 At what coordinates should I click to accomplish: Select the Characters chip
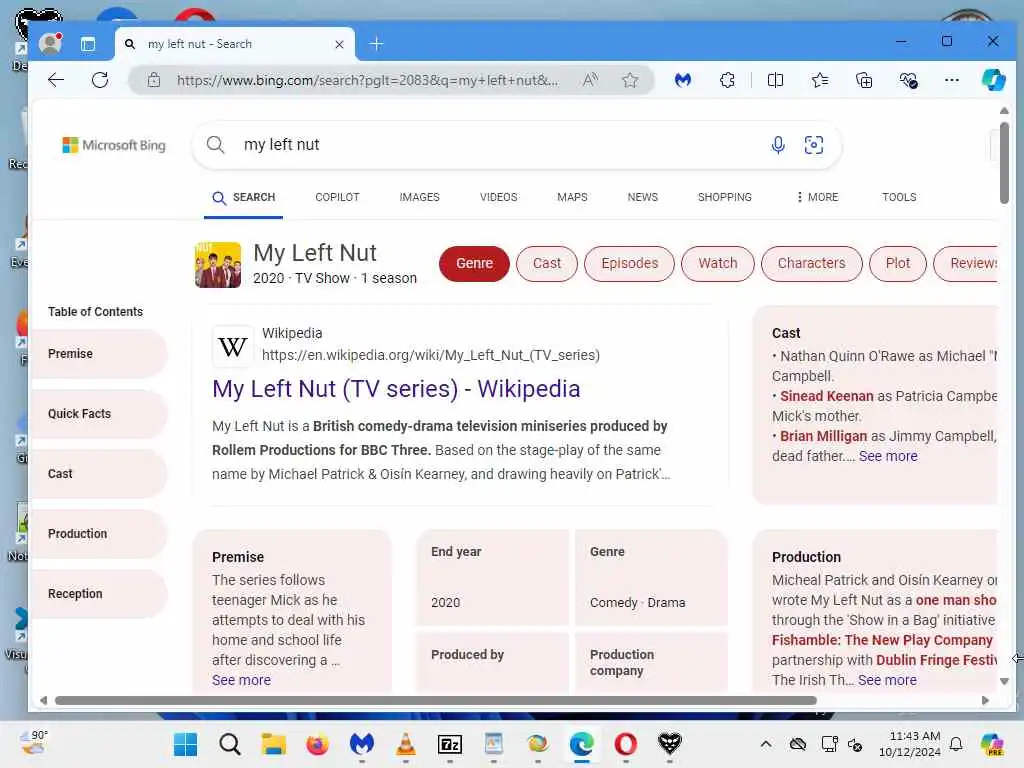[x=811, y=264]
